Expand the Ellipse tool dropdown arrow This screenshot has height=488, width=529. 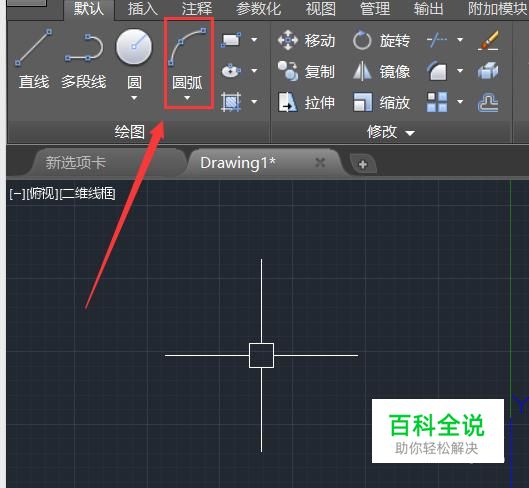click(x=254, y=71)
